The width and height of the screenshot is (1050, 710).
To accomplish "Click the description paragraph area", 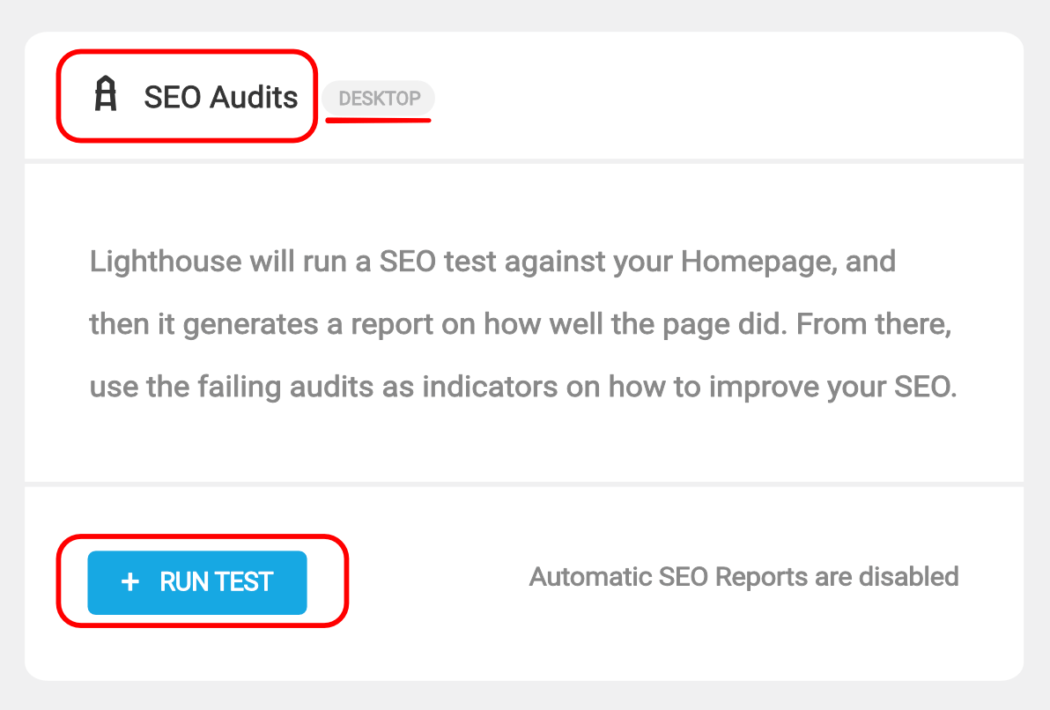I will tap(525, 323).
